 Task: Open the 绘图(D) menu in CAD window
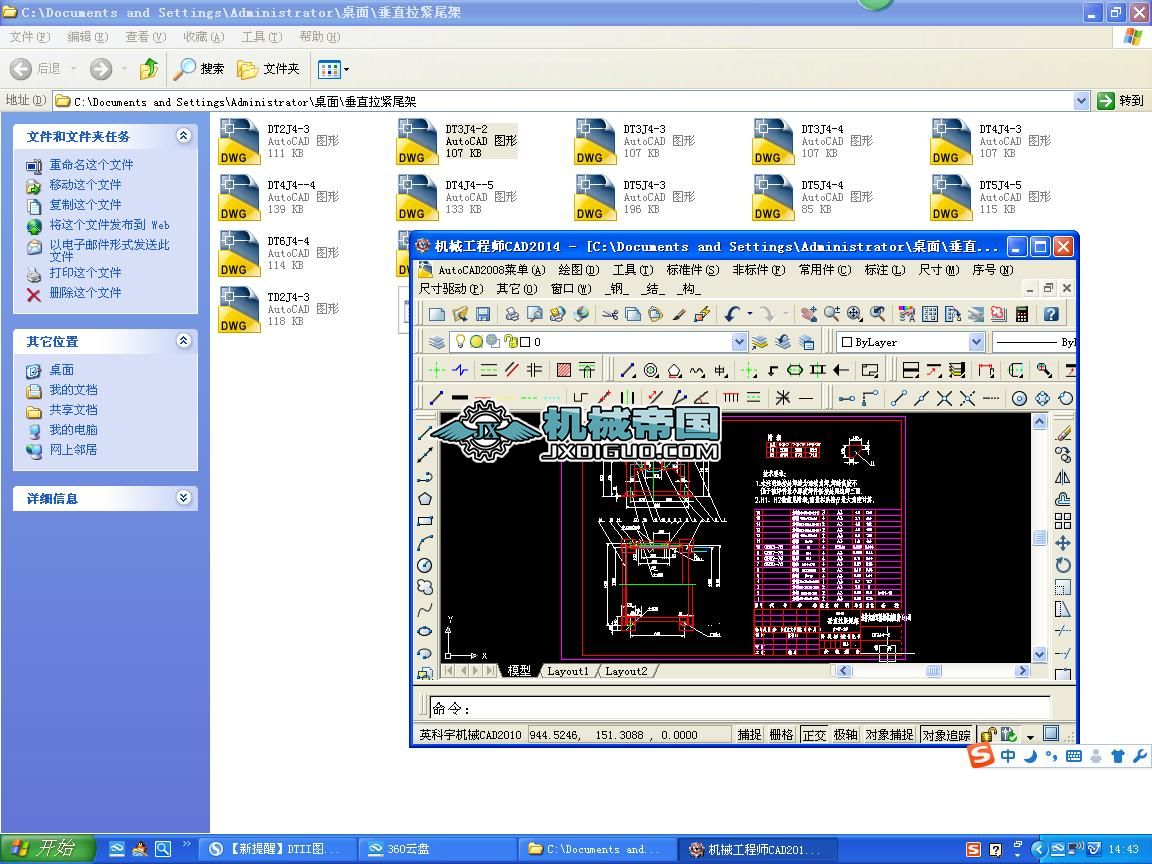tap(579, 270)
